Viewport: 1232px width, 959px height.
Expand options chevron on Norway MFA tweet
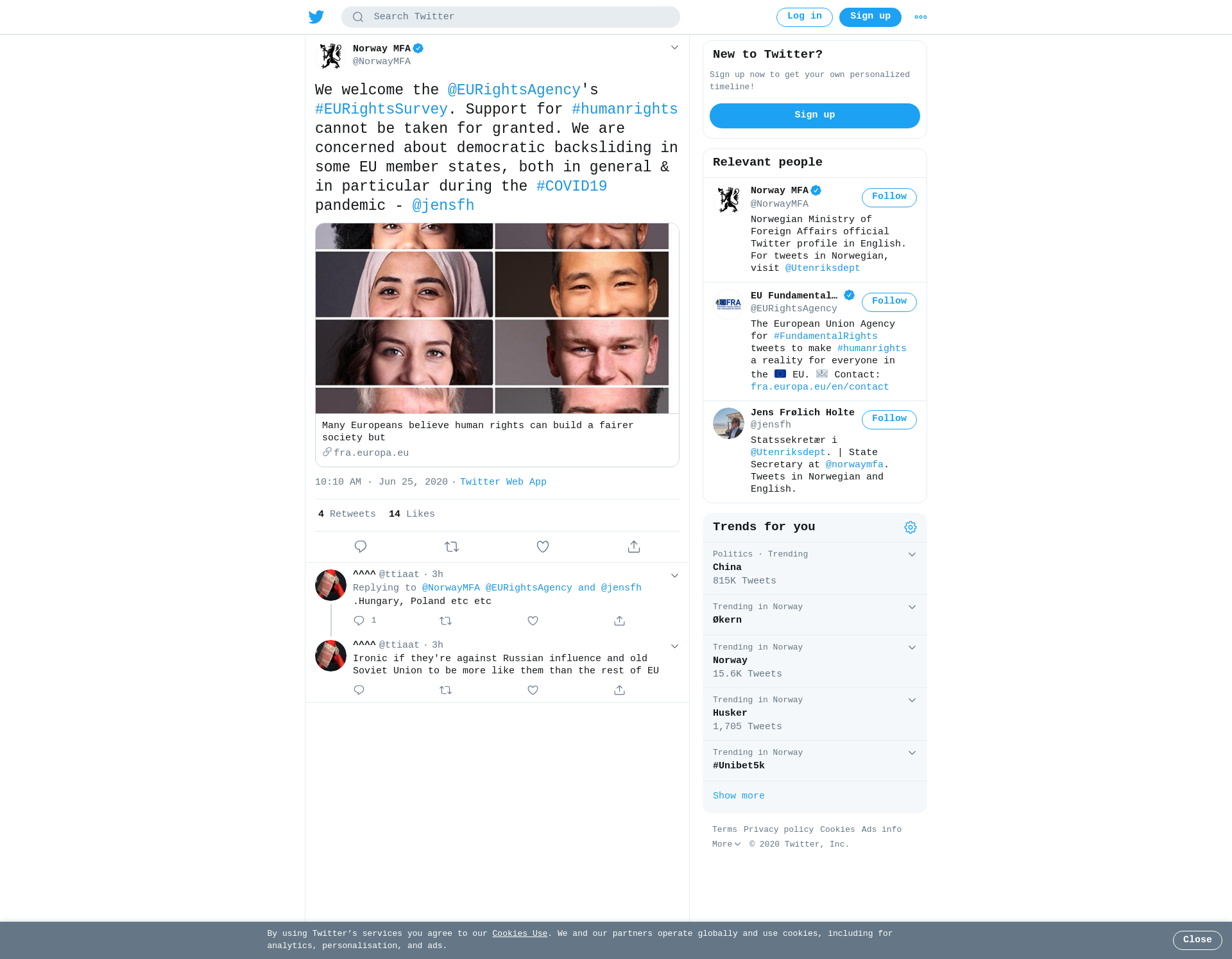point(674,48)
